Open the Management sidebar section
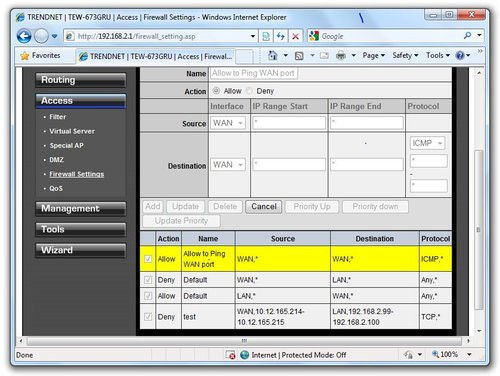 coord(81,209)
